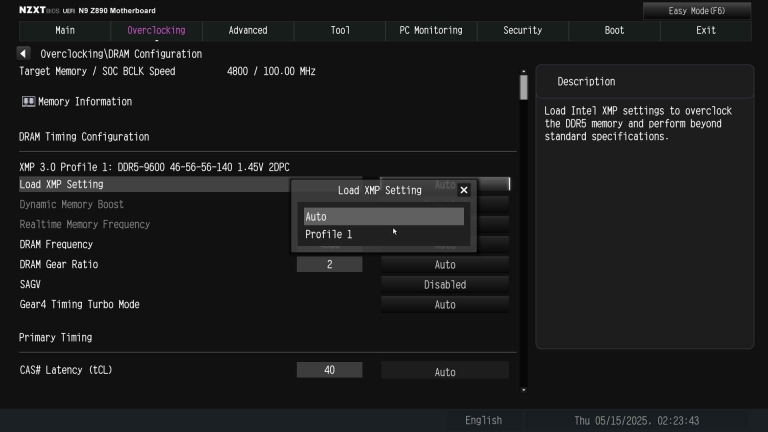
Task: Click Realtime Memory Frequency label
Action: tap(85, 224)
